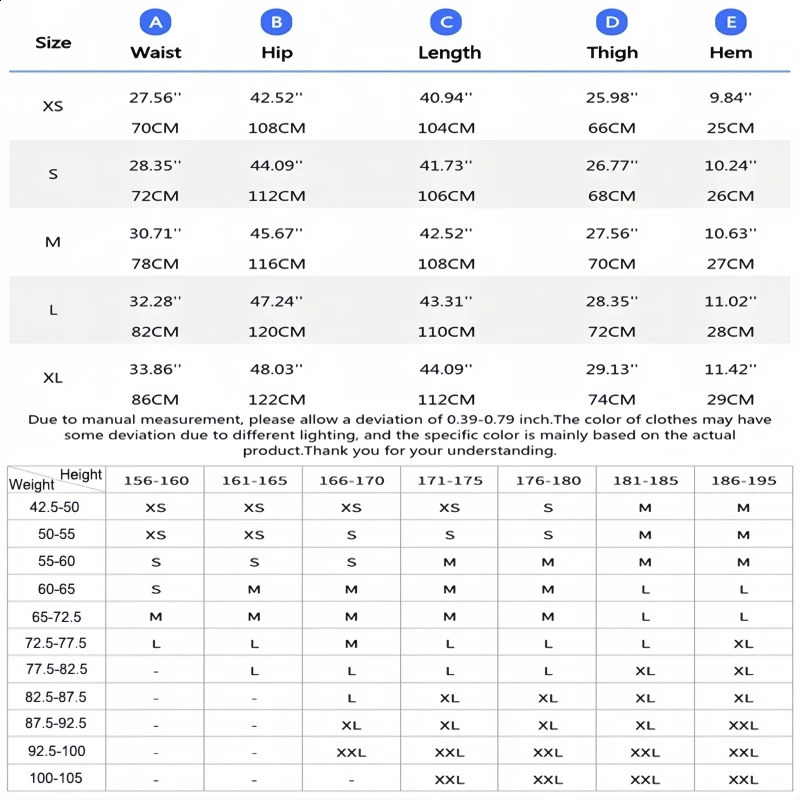Select the XL size row label

[x=53, y=378]
